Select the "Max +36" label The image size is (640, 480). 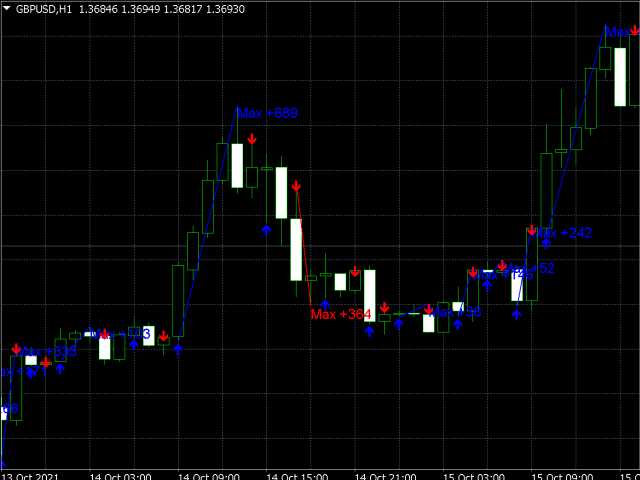point(456,313)
